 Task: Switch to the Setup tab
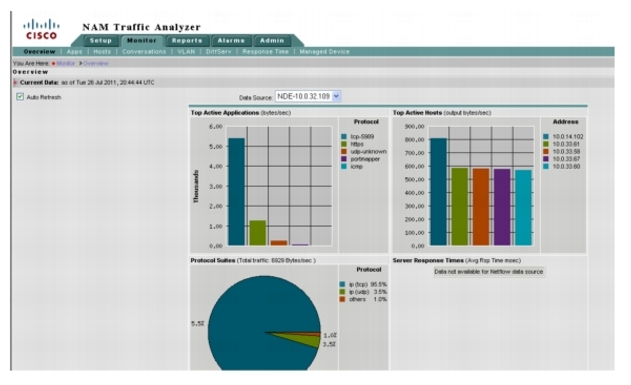(x=100, y=41)
